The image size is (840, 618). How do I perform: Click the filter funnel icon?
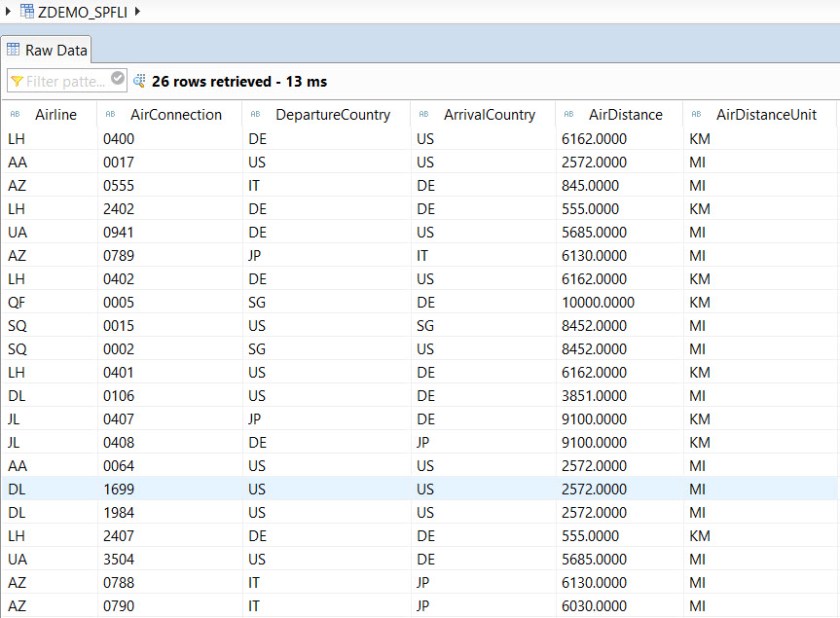tap(16, 81)
